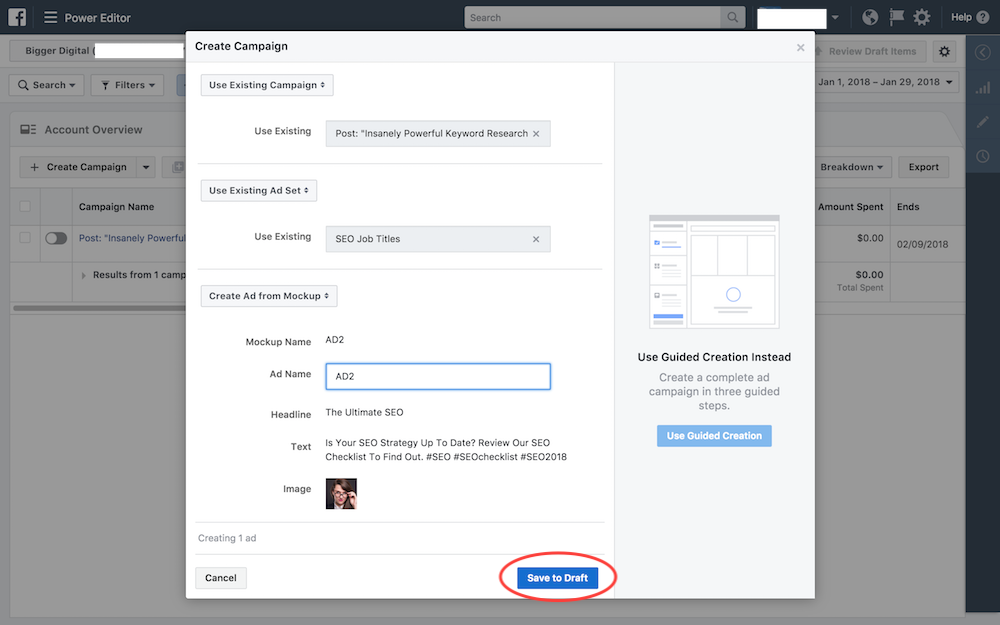Open the charts bar icon in right sidebar
1000x625 pixels.
(x=983, y=87)
